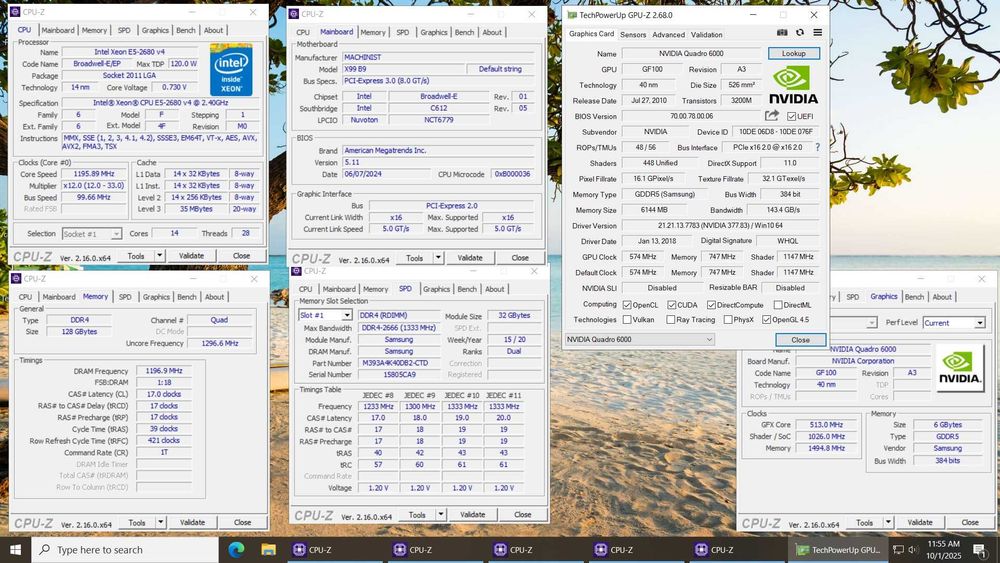Click the Windows Start button
Screen dimensions: 1000x563
(x=15, y=549)
